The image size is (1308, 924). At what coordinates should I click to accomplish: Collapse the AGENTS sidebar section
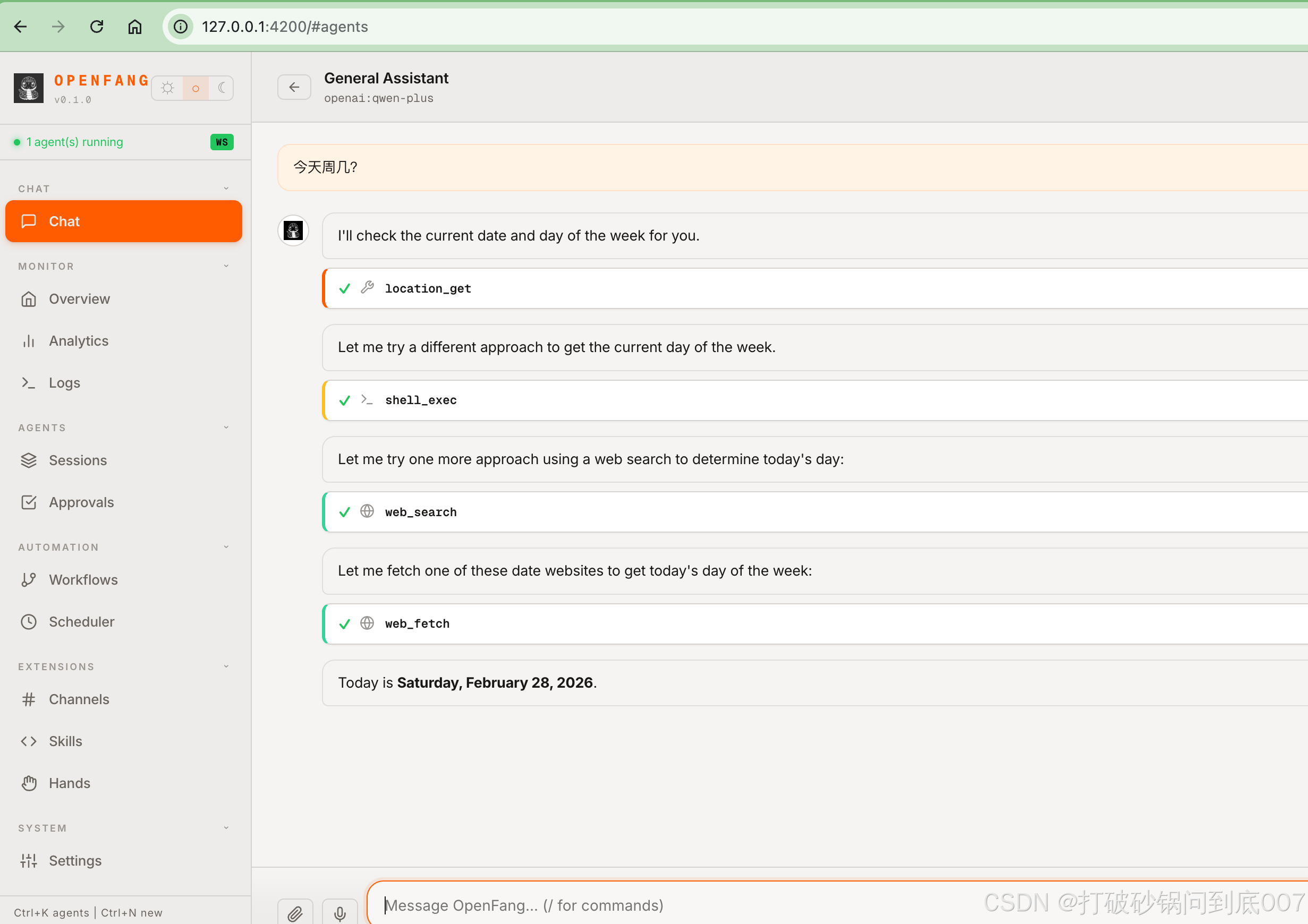[x=226, y=427]
